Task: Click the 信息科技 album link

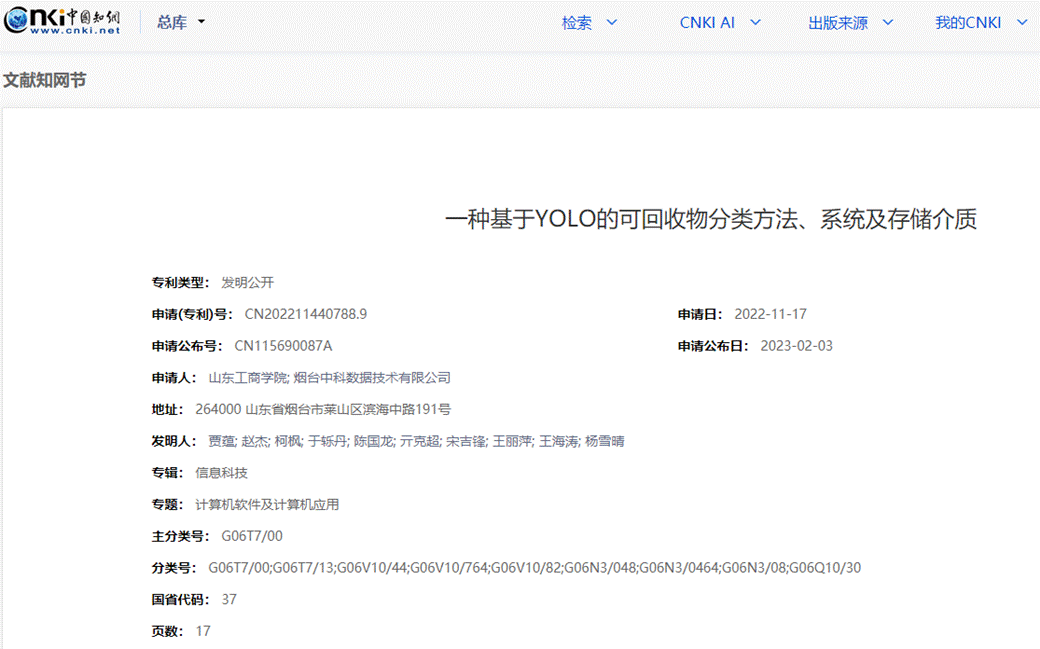Action: [221, 473]
